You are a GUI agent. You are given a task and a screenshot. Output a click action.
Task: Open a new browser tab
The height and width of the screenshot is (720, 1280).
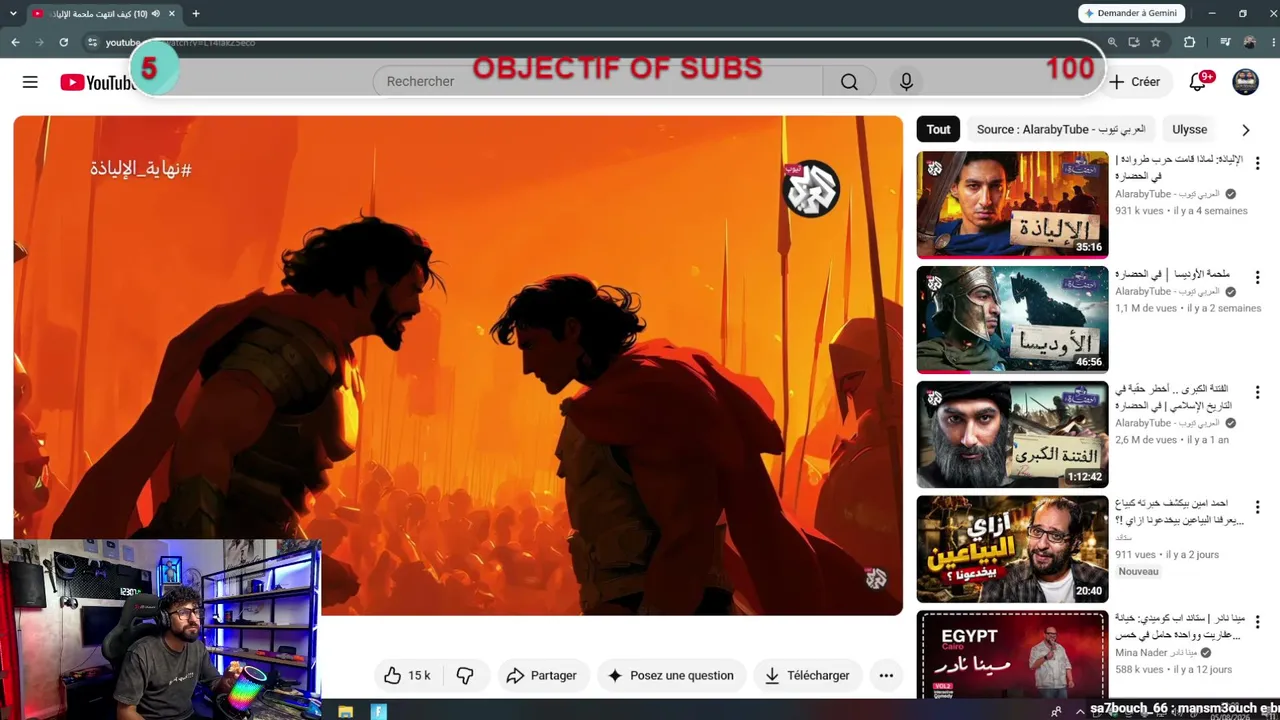click(196, 14)
